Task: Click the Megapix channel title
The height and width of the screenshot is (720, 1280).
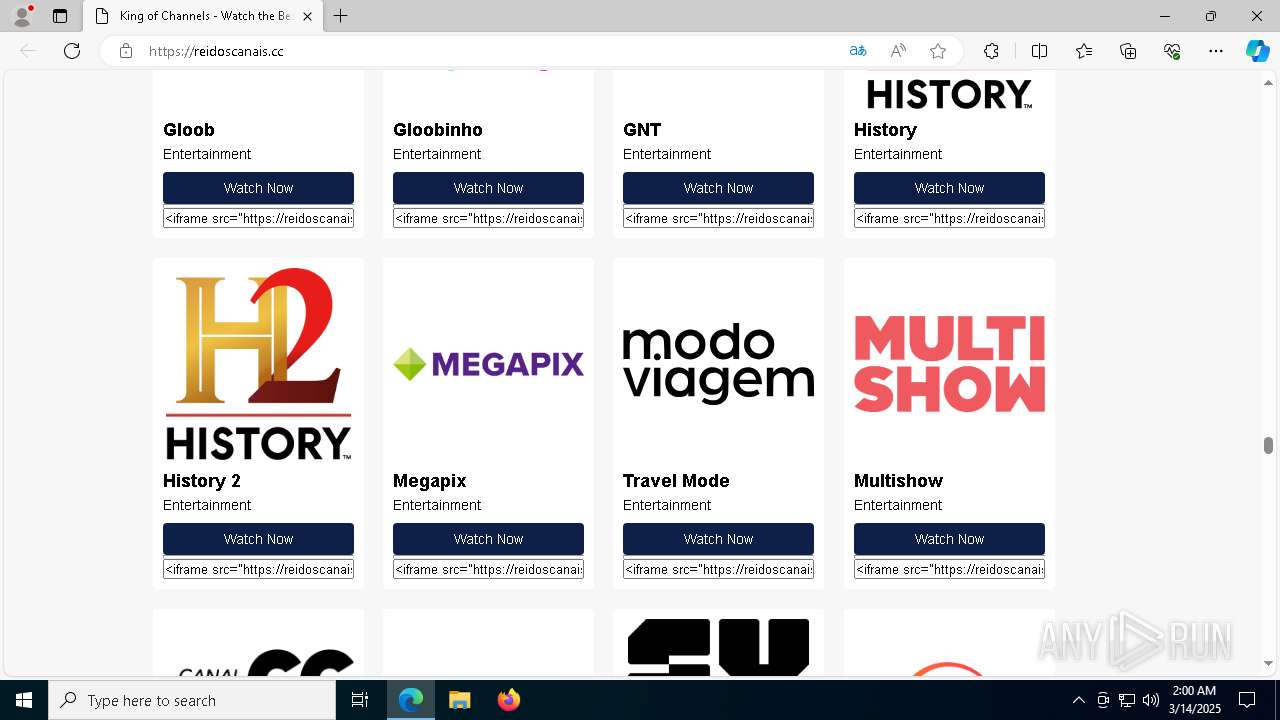Action: click(x=430, y=481)
